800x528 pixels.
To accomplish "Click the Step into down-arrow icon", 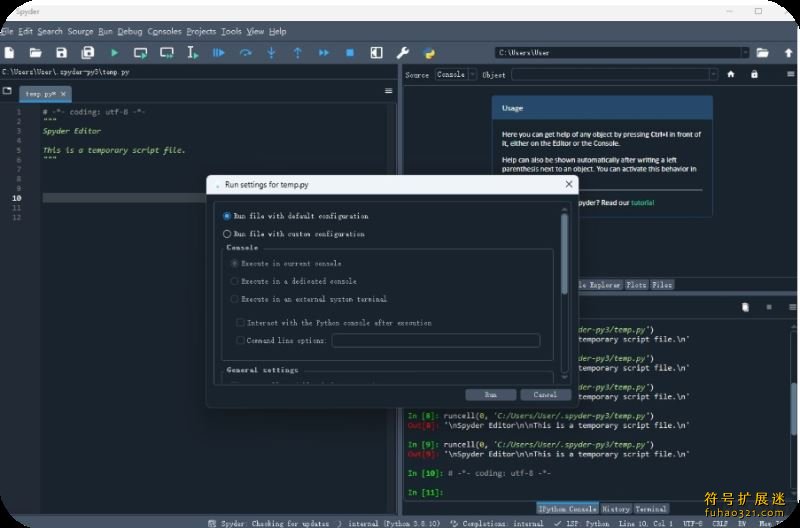I will [271, 53].
